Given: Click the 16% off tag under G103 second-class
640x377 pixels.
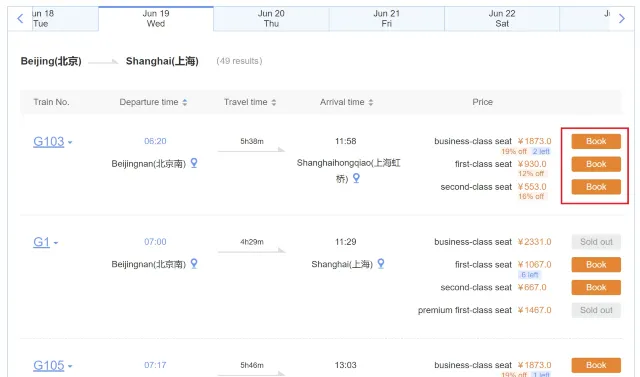Looking at the screenshot, I should click(x=531, y=197).
